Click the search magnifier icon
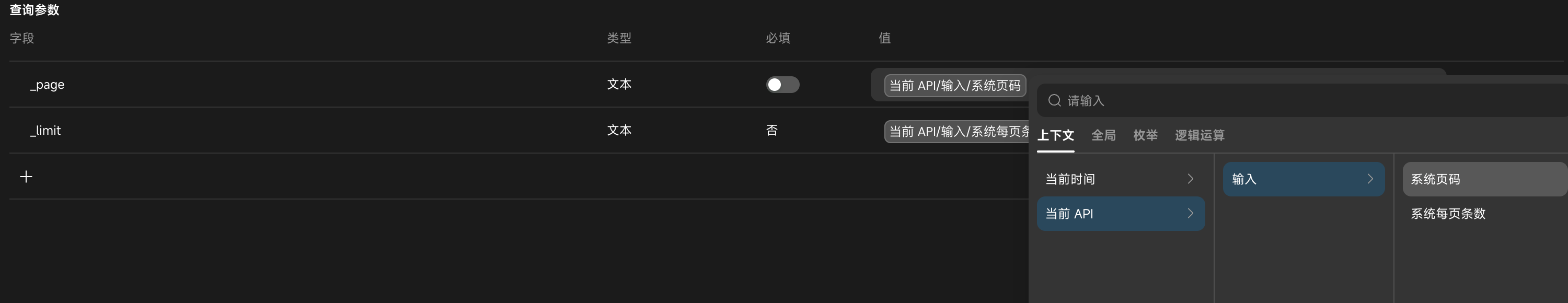Image resolution: width=1568 pixels, height=303 pixels. pyautogui.click(x=1054, y=100)
